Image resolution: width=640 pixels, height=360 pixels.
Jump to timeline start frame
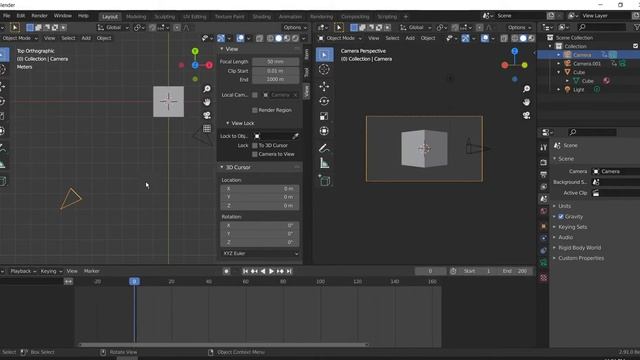(245, 271)
